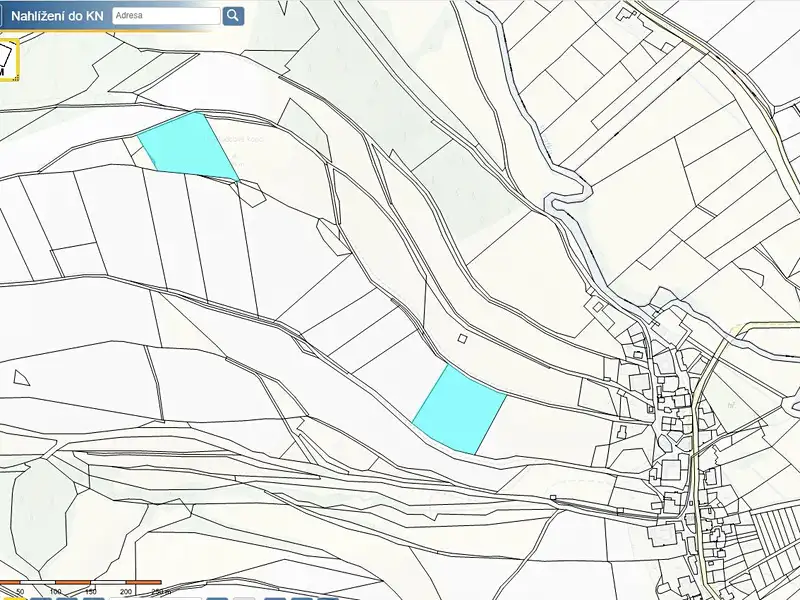Select the lower cyan highlighted parcel
Image resolution: width=800 pixels, height=600 pixels.
tap(459, 409)
